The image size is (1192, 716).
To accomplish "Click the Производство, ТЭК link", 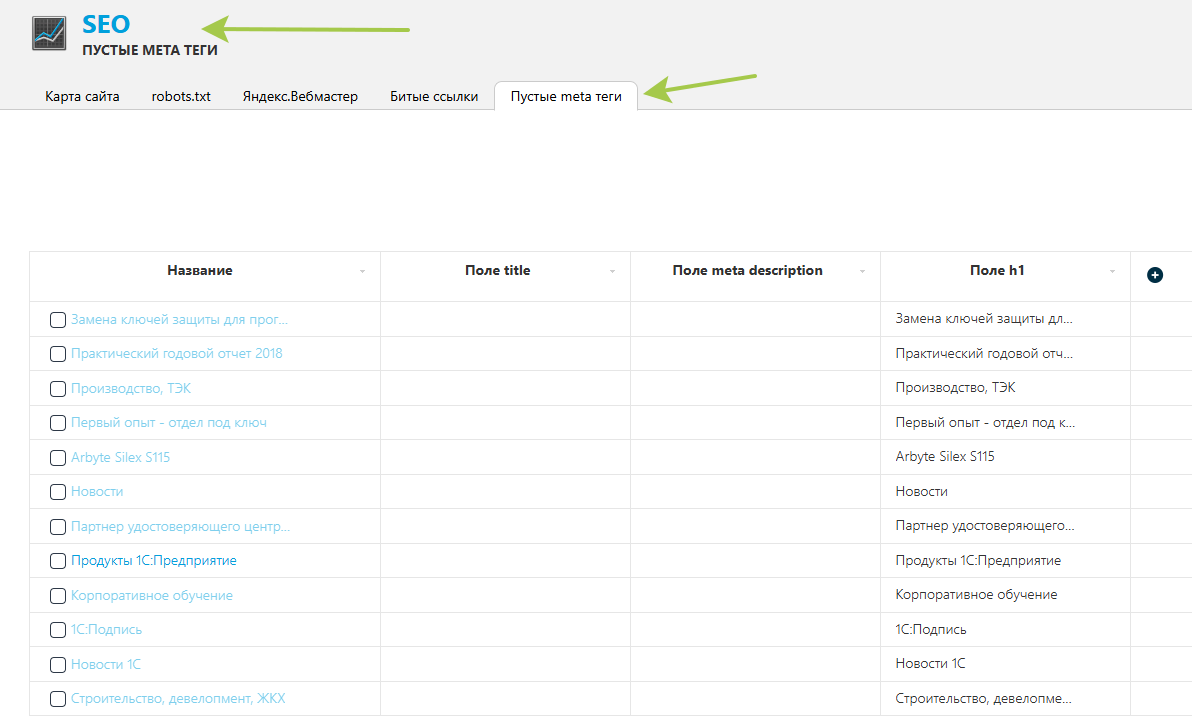I will click(x=130, y=388).
